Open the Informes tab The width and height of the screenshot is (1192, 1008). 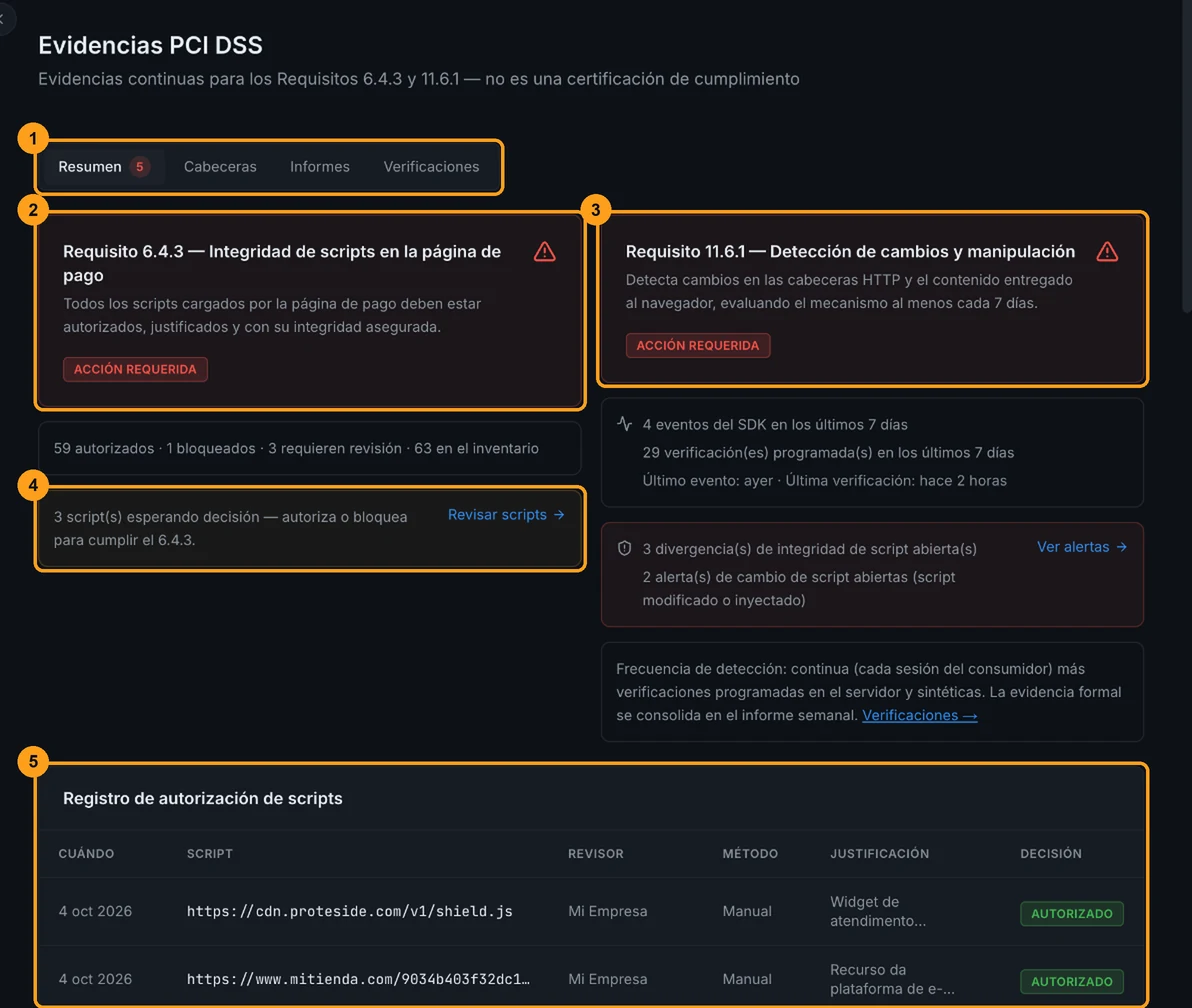pyautogui.click(x=319, y=166)
